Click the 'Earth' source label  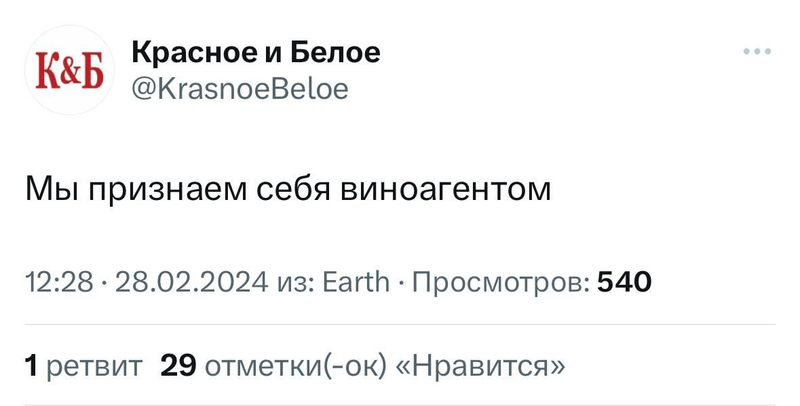[355, 283]
